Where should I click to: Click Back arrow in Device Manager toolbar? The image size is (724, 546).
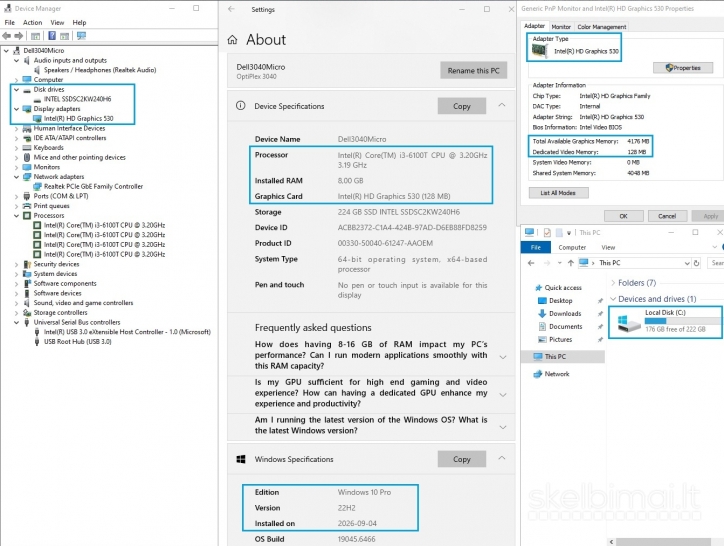[x=6, y=36]
